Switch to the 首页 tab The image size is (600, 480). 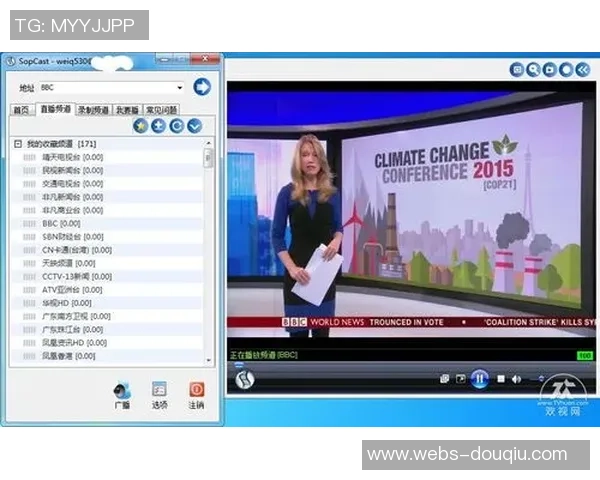pos(20,110)
